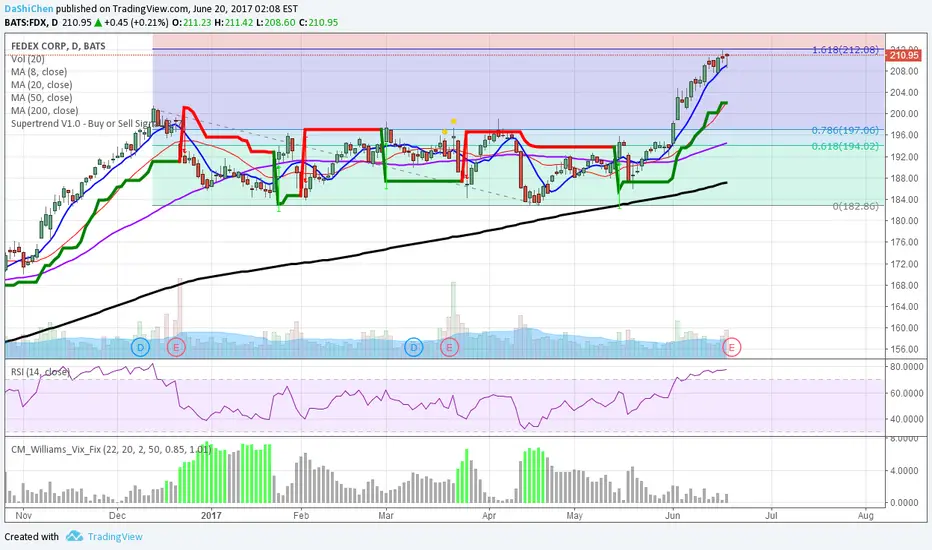This screenshot has height=550, width=932.
Task: Click the C:210.95 close value in header
Action: click(318, 23)
